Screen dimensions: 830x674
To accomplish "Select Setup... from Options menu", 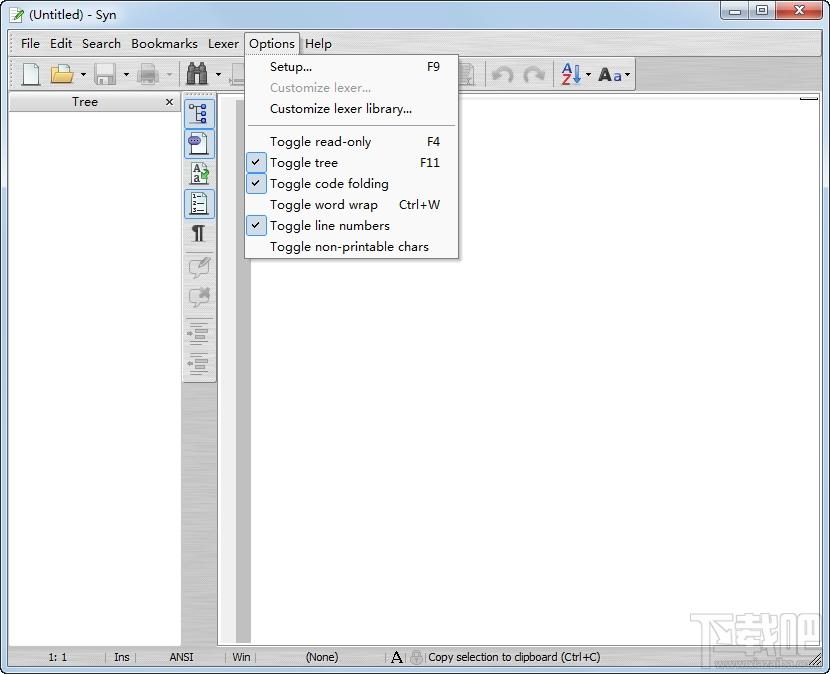I will tap(291, 67).
